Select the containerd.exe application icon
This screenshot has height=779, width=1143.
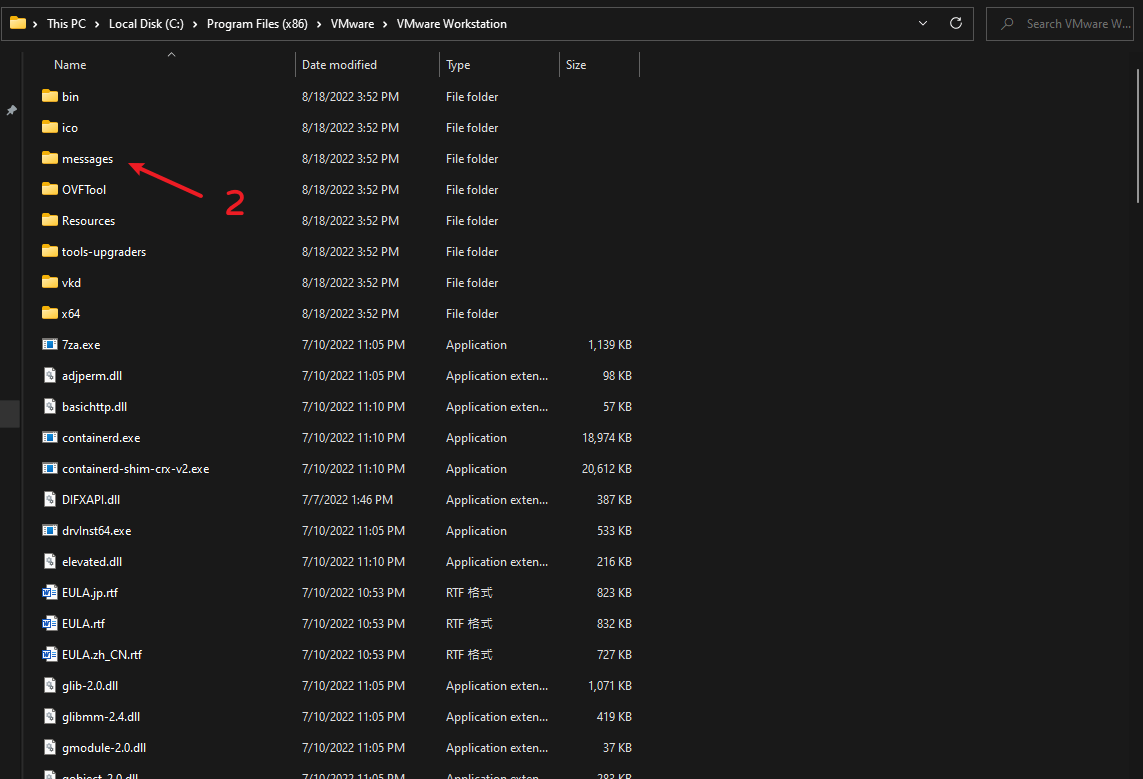click(50, 438)
